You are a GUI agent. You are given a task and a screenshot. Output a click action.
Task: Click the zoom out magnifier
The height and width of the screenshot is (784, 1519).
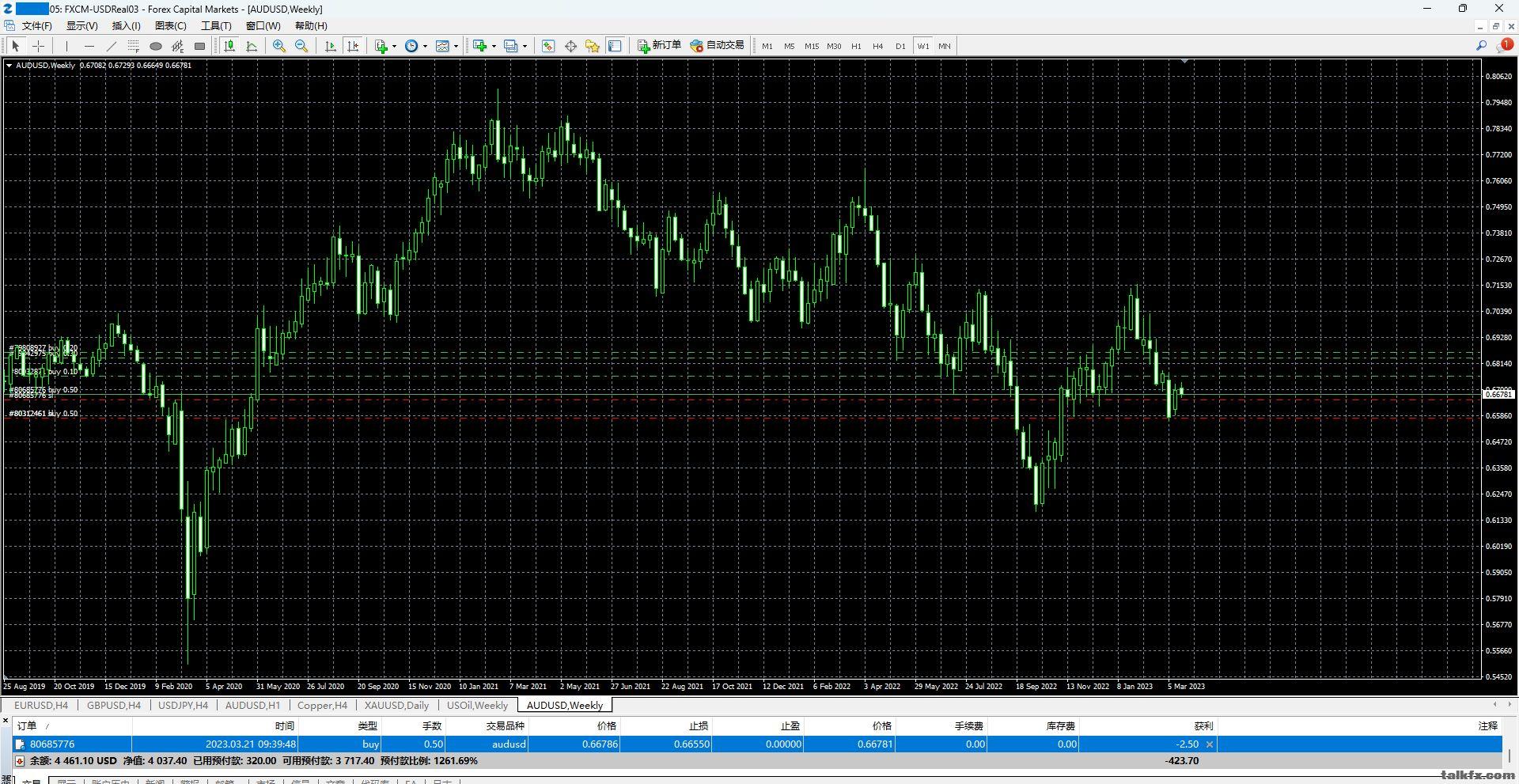point(301,46)
